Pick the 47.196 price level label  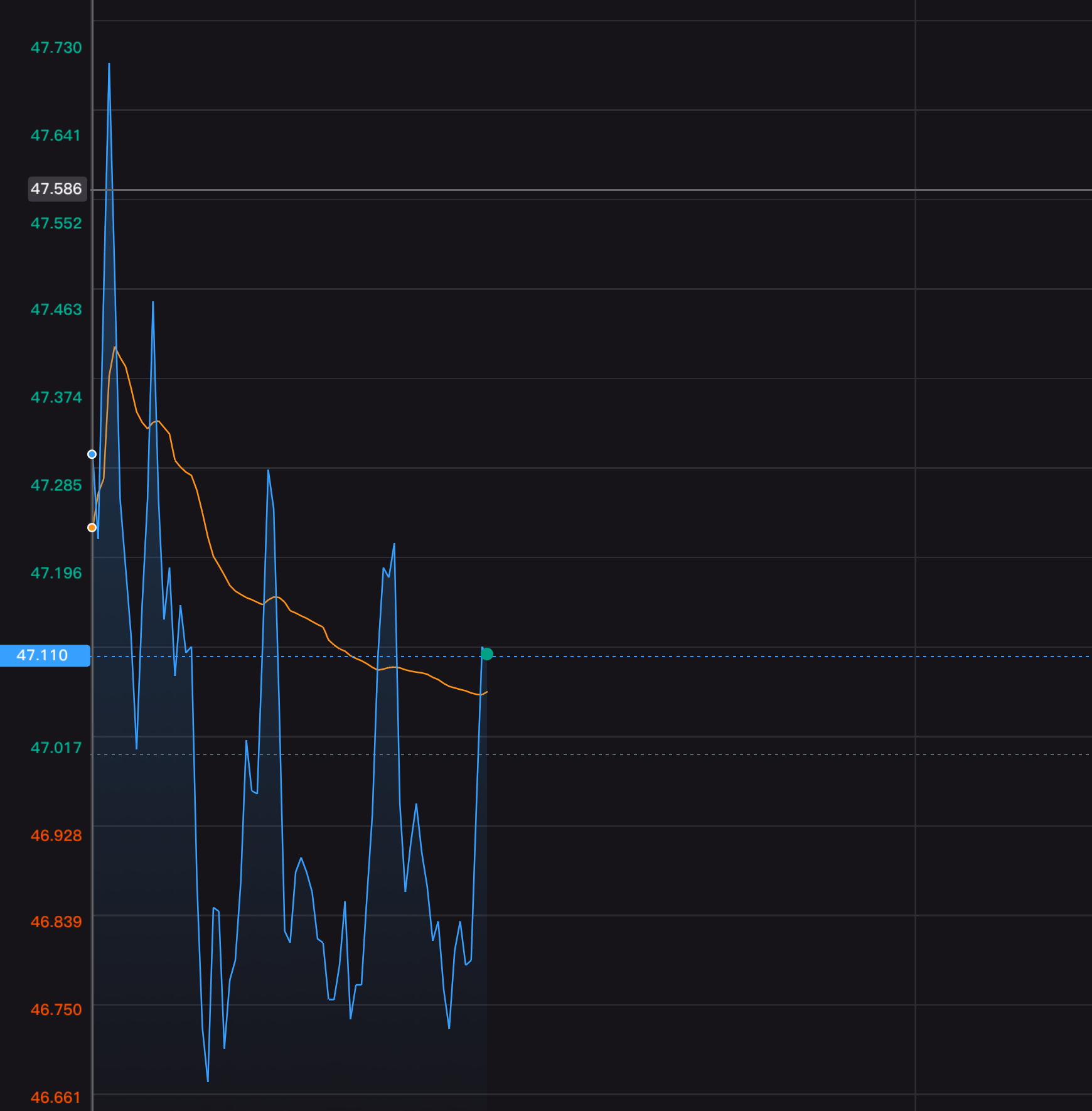56,573
